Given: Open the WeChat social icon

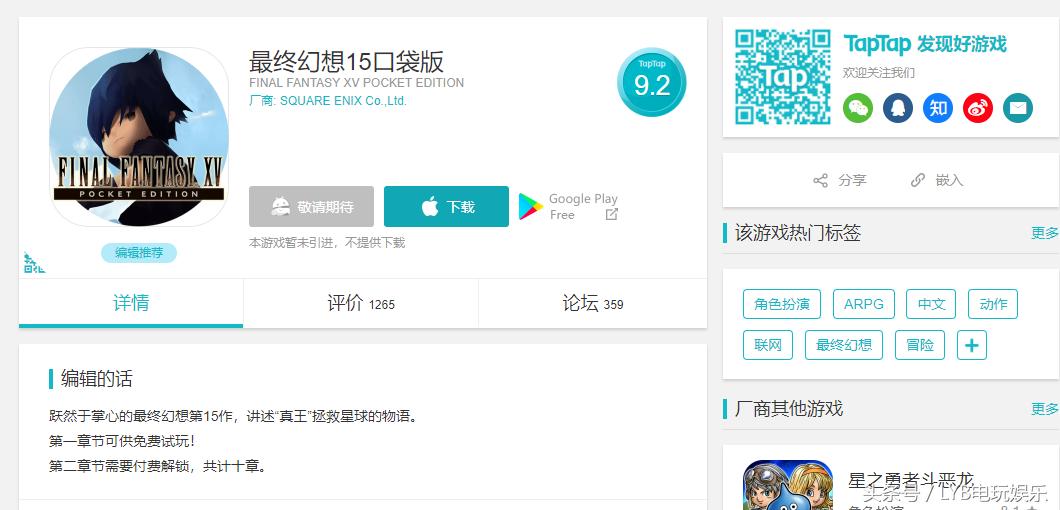Looking at the screenshot, I should (858, 108).
